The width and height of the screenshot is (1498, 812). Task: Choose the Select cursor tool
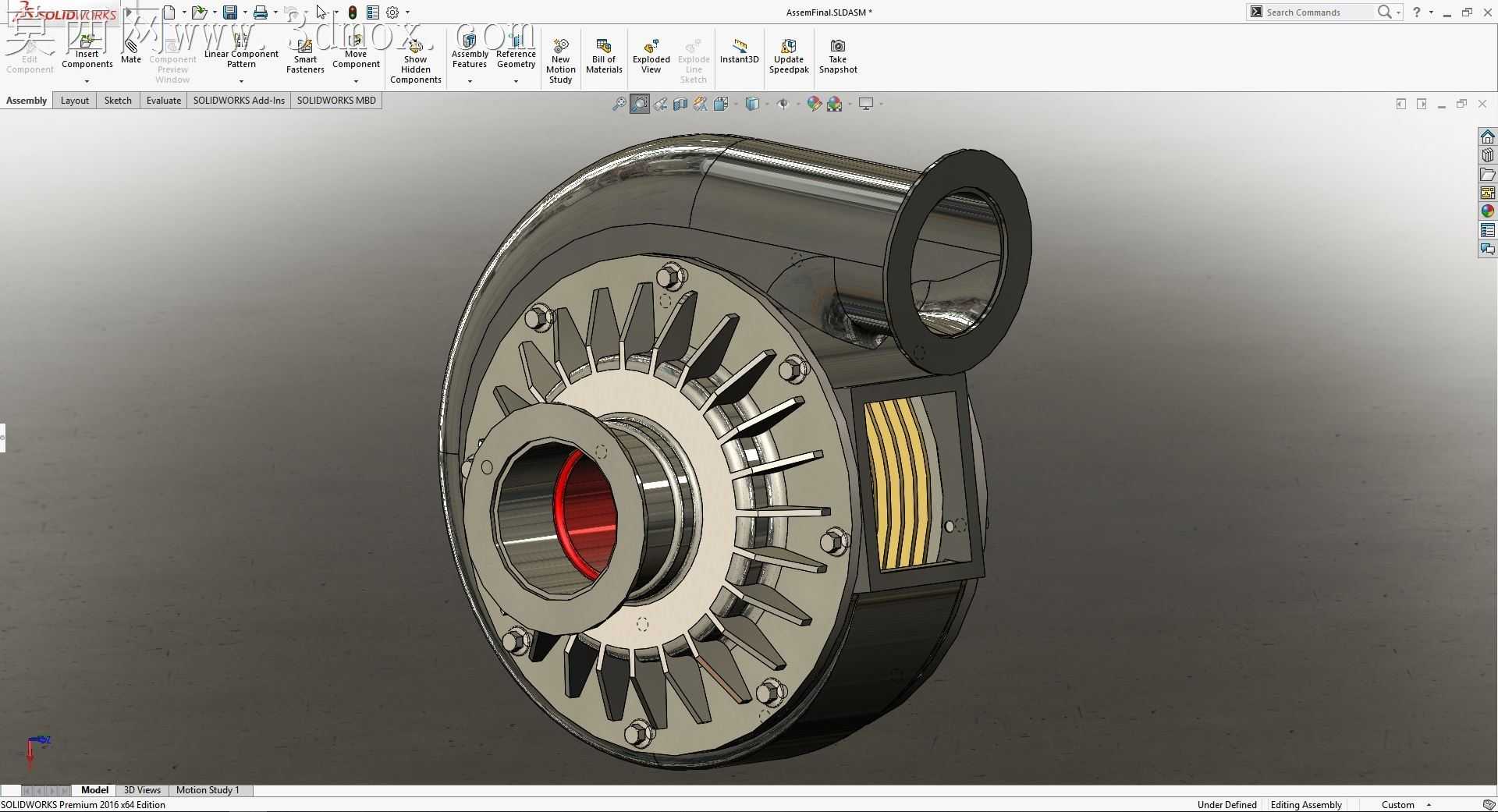click(x=321, y=12)
